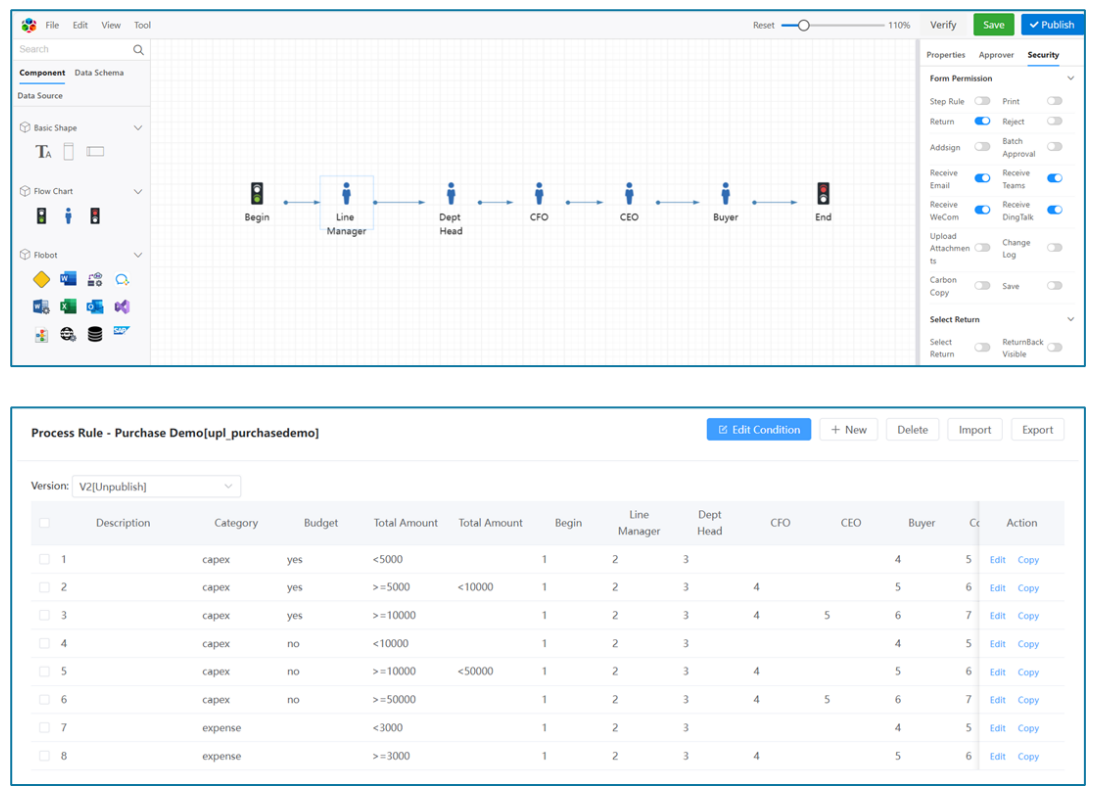The height and width of the screenshot is (797, 1098).
Task: Select the End node on the canvas
Action: (x=824, y=202)
